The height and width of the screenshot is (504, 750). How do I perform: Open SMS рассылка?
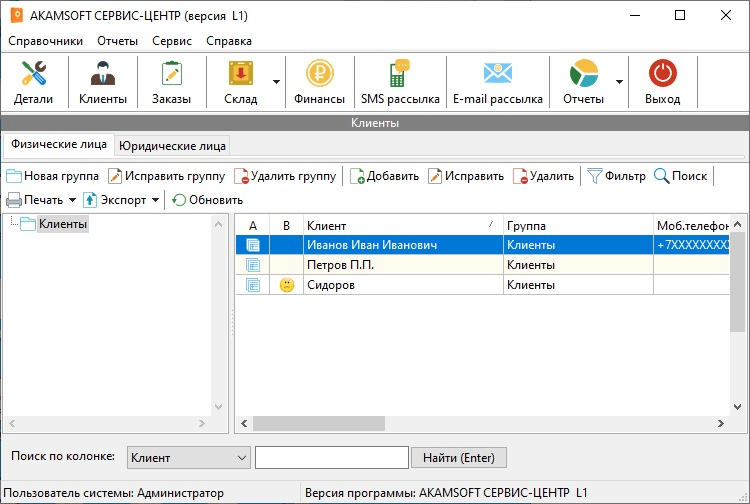pyautogui.click(x=400, y=82)
